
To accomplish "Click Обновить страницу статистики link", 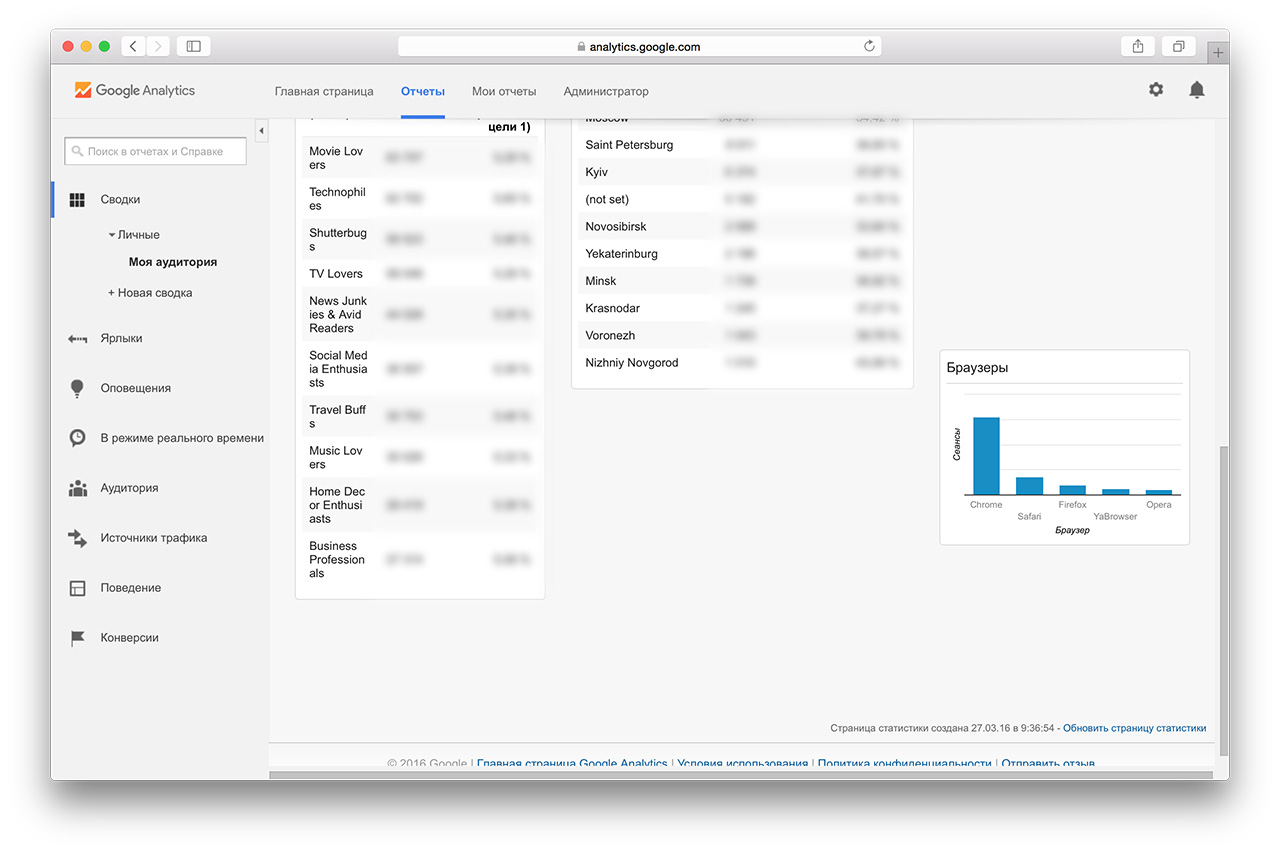I will (x=1134, y=728).
